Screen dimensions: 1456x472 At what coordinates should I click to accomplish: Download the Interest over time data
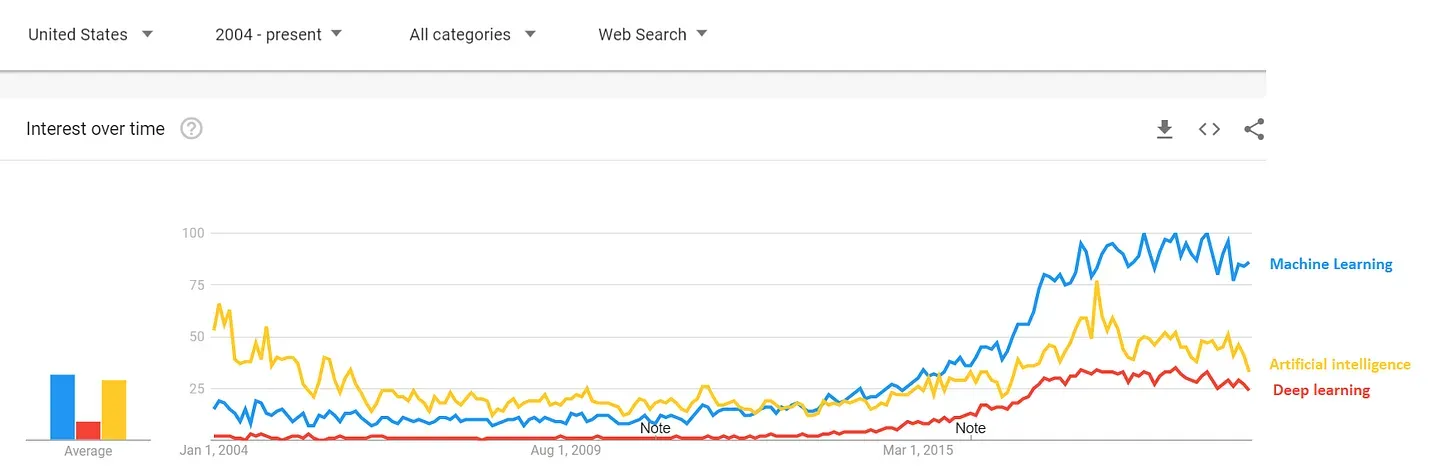[x=1164, y=129]
